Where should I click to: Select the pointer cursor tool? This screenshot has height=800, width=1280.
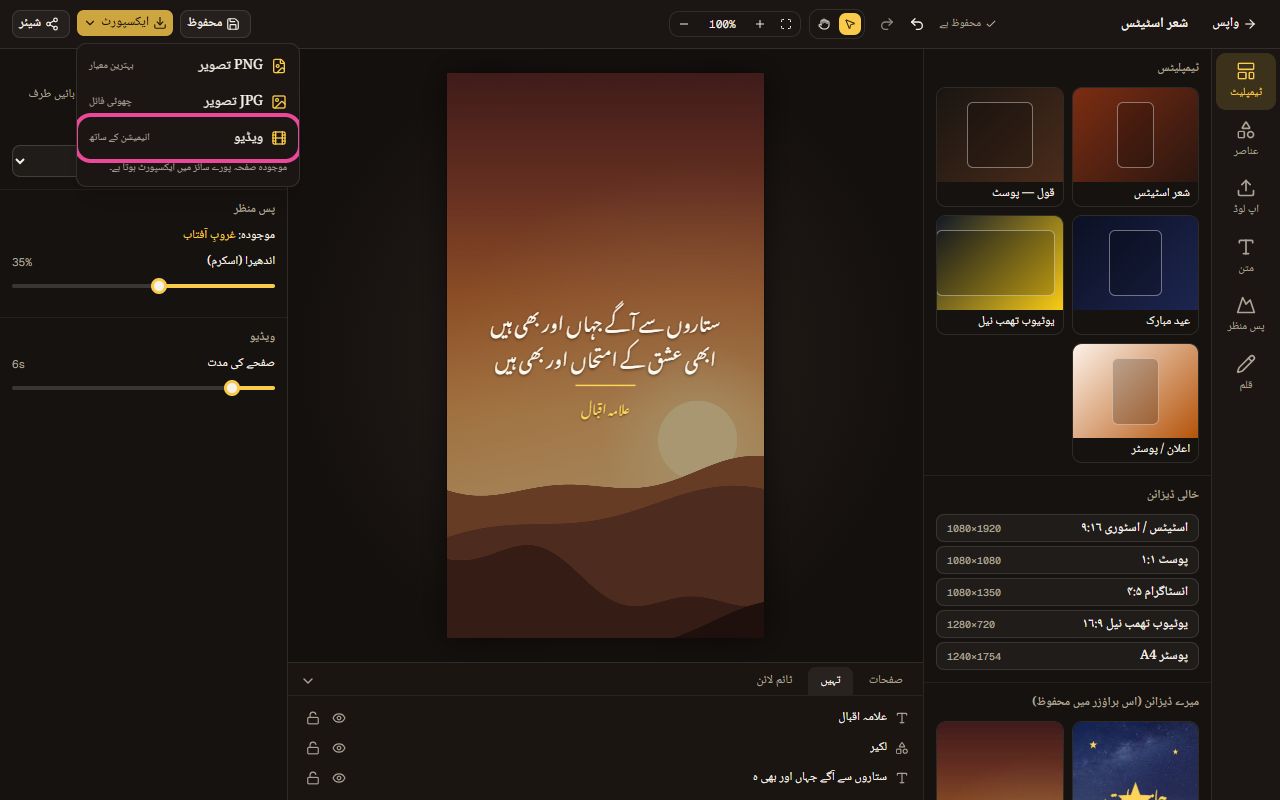[850, 24]
